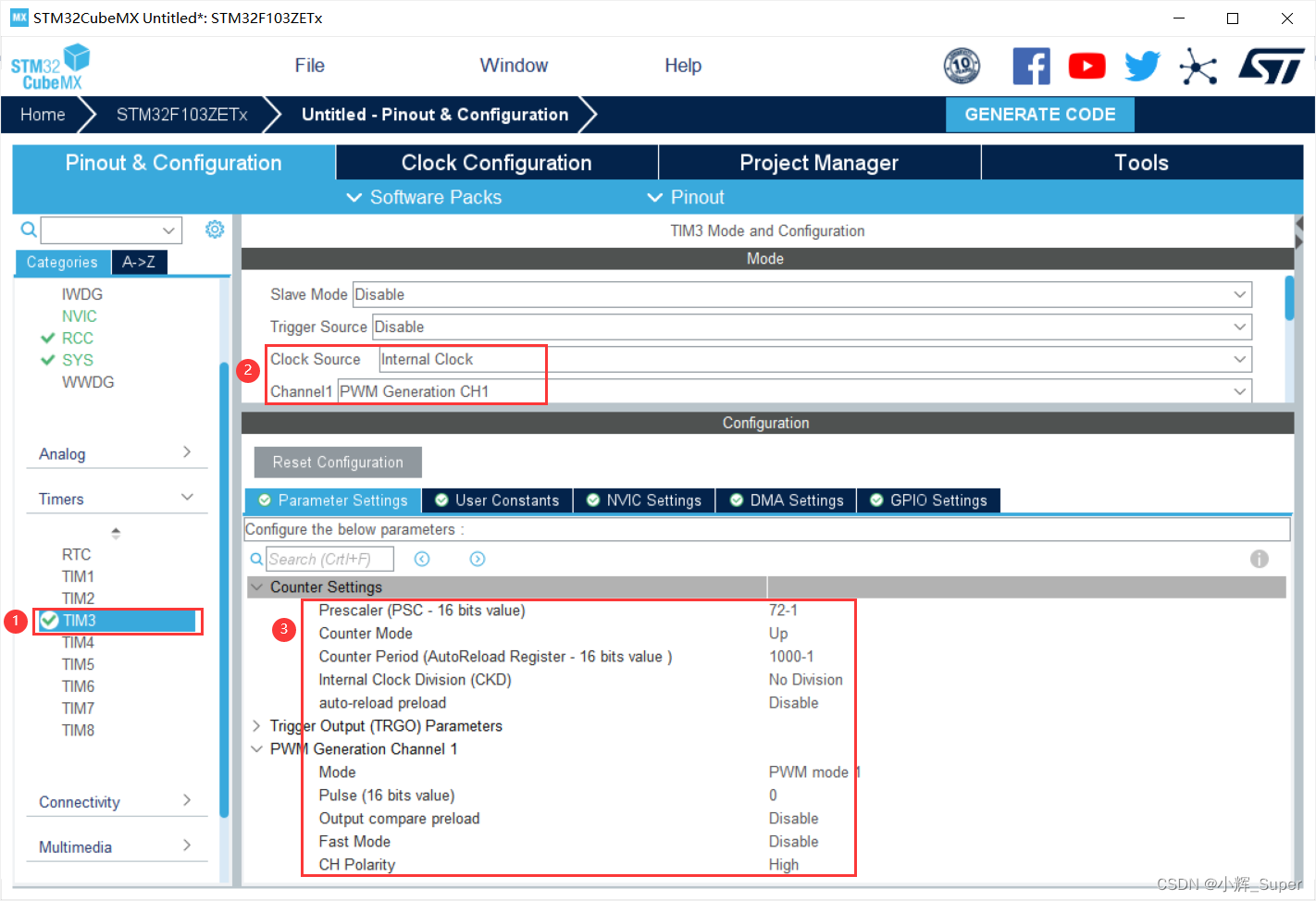Click the Prescaler value 72-1
Screen dimensions: 1316x901
783,611
